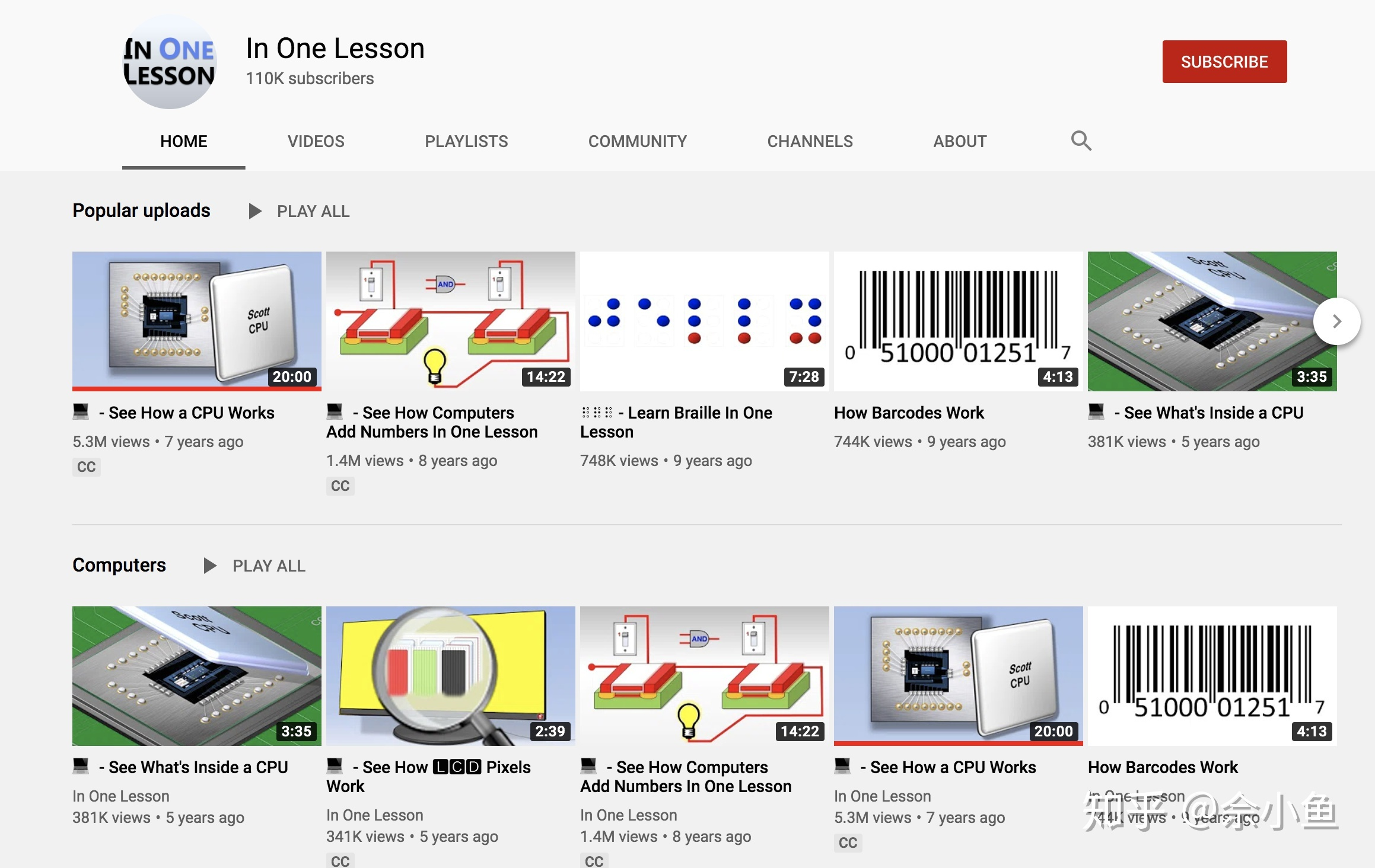Switch to the Videos tab
The image size is (1375, 868).
[316, 141]
